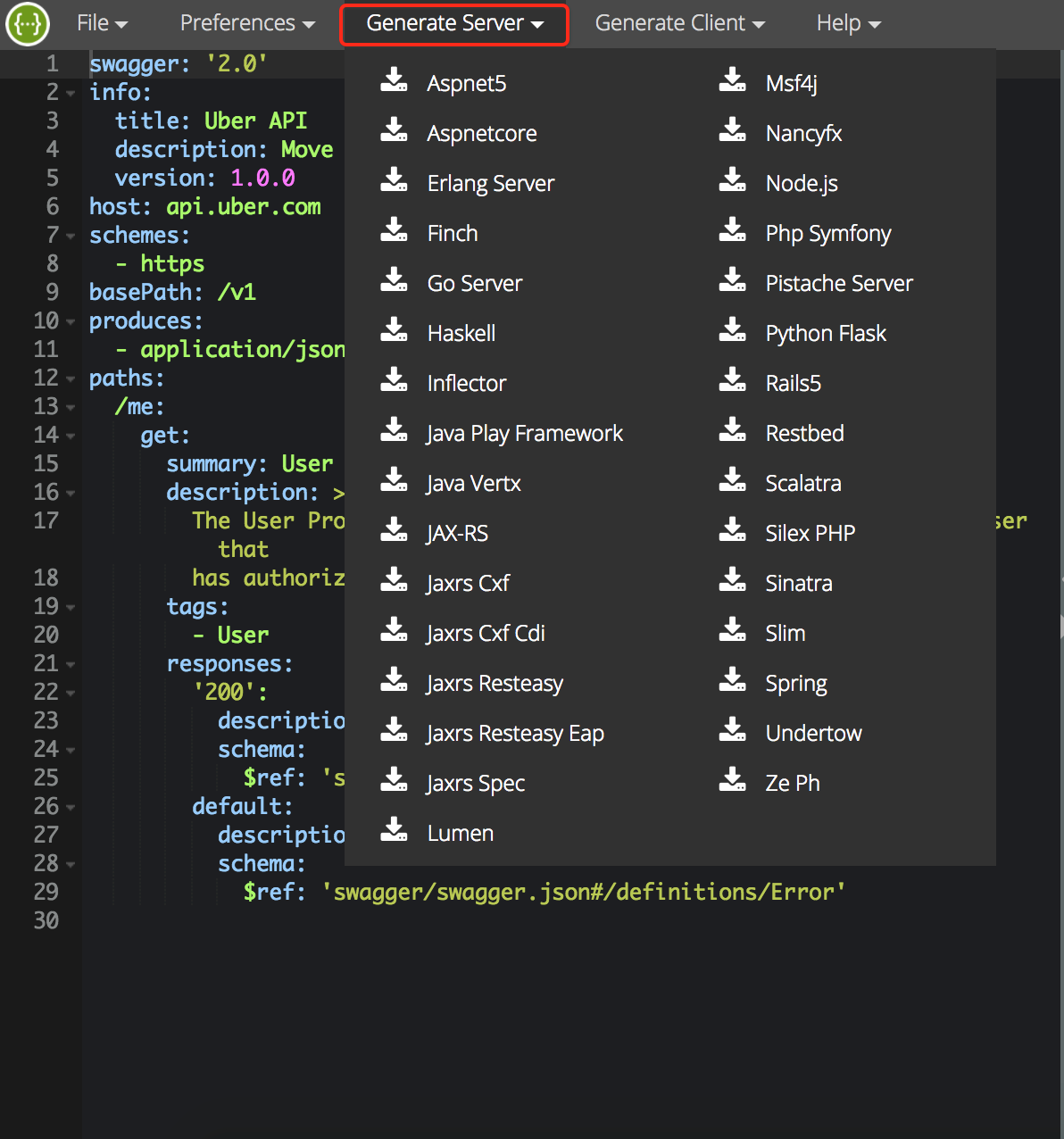The image size is (1064, 1139).
Task: Click download icon next to Aspnet5
Action: pyautogui.click(x=394, y=80)
